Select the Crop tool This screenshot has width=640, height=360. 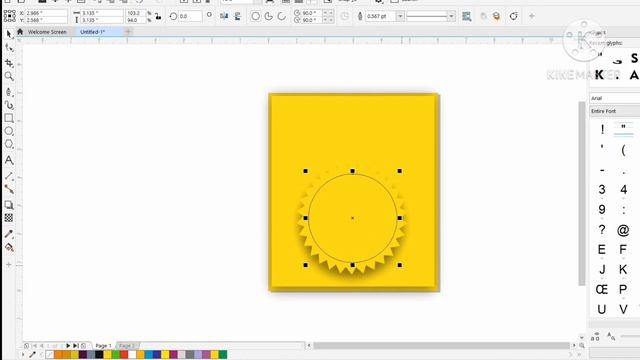[9, 62]
